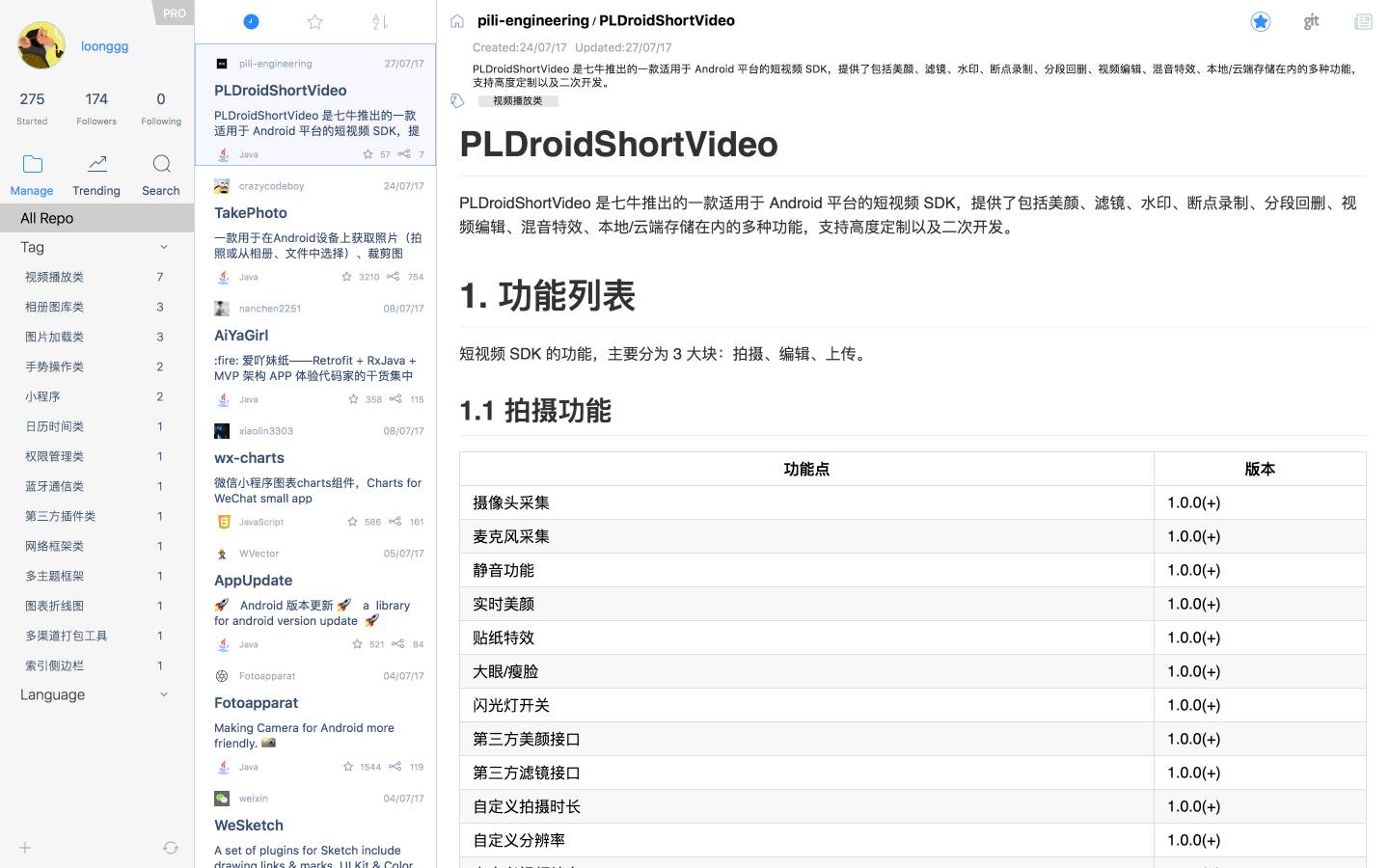
Task: Toggle the blue star on PLDroidShortVideo
Action: (1261, 21)
